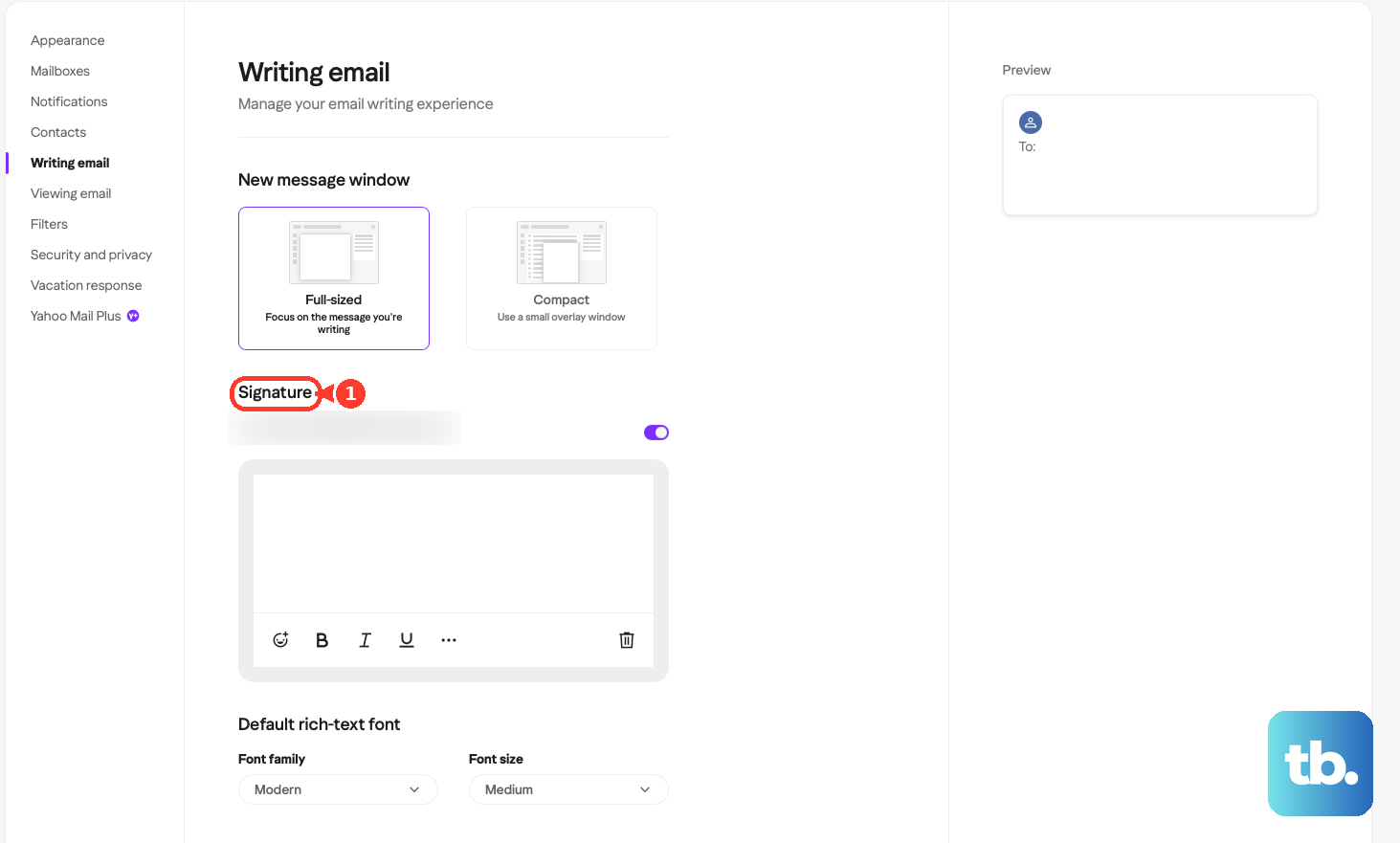Click the contact avatar in Preview
This screenshot has width=1400, height=843.
tap(1031, 122)
